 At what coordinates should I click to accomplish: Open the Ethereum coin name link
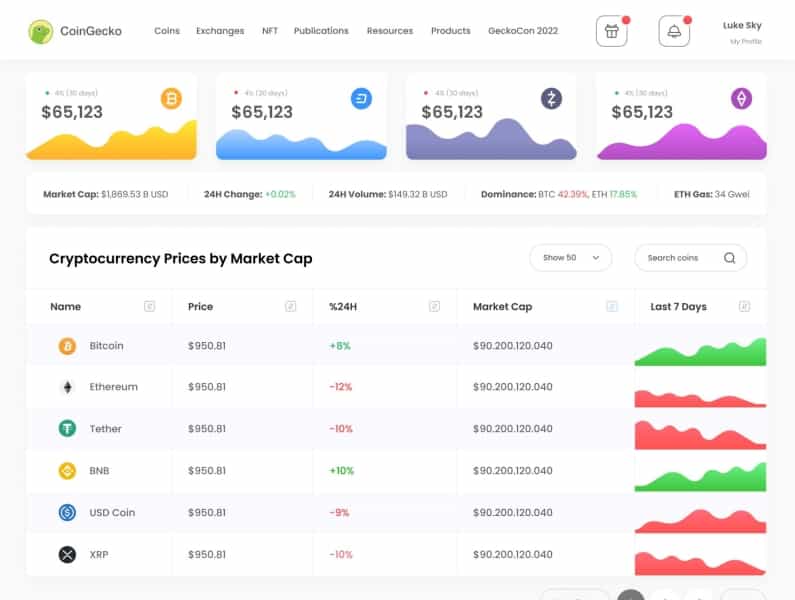[x=114, y=387]
